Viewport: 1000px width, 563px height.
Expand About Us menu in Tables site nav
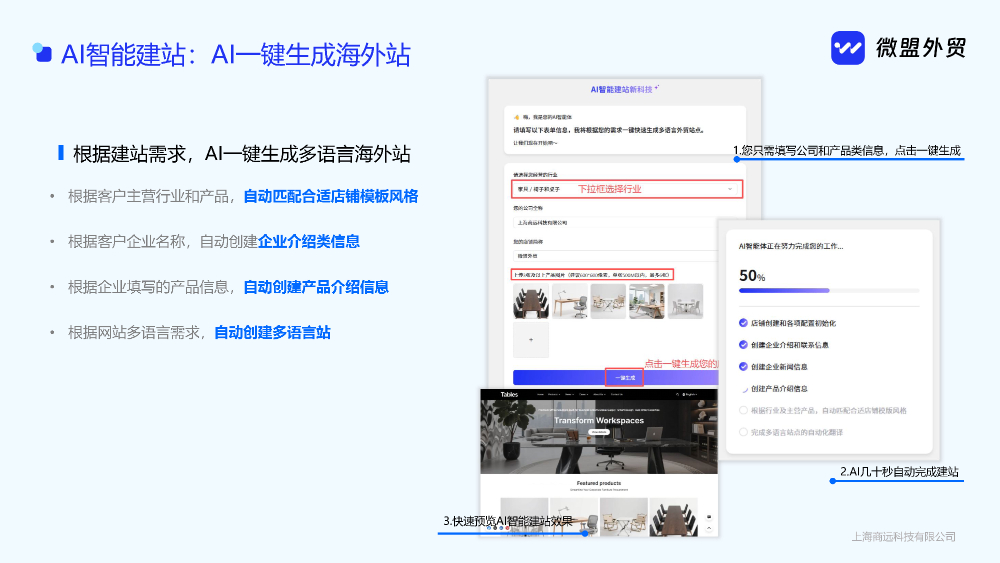(599, 395)
